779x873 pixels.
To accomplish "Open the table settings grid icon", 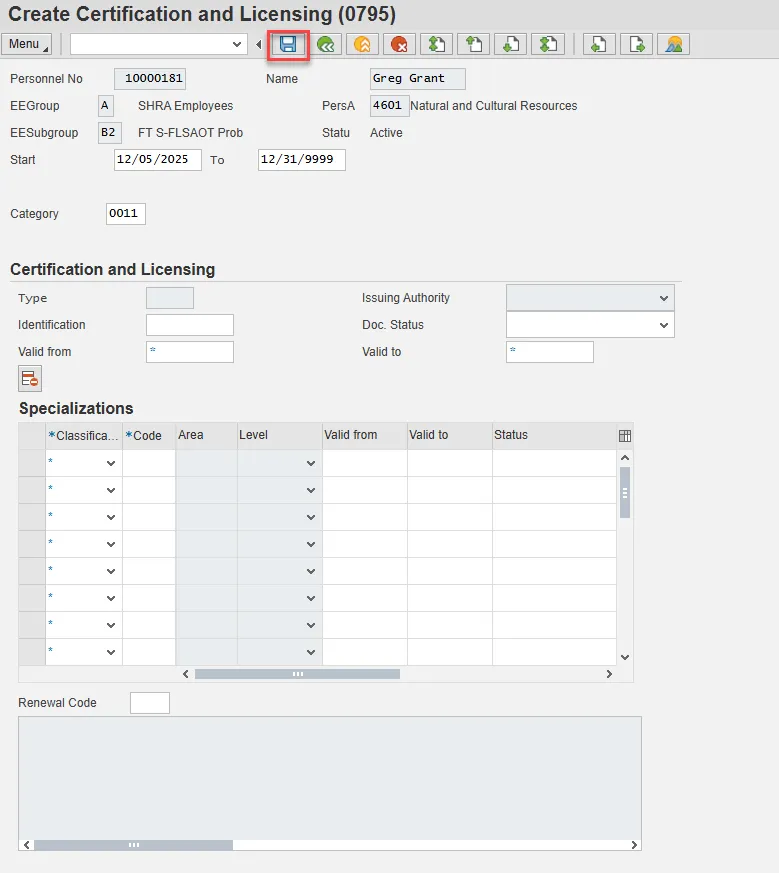I will [625, 436].
